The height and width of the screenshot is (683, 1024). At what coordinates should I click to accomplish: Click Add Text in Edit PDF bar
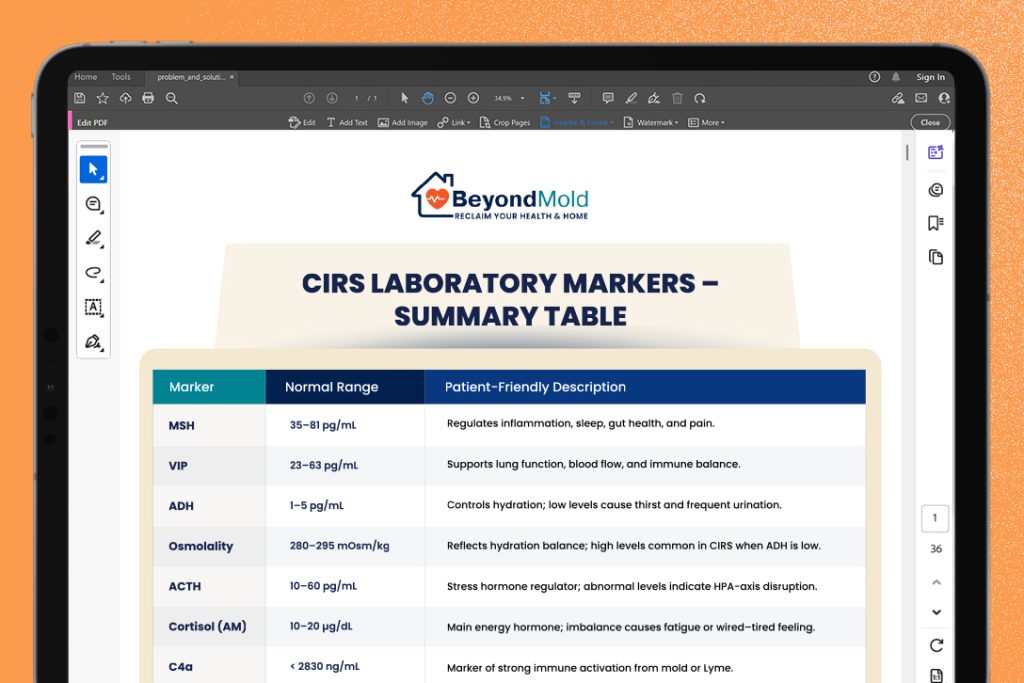click(347, 122)
